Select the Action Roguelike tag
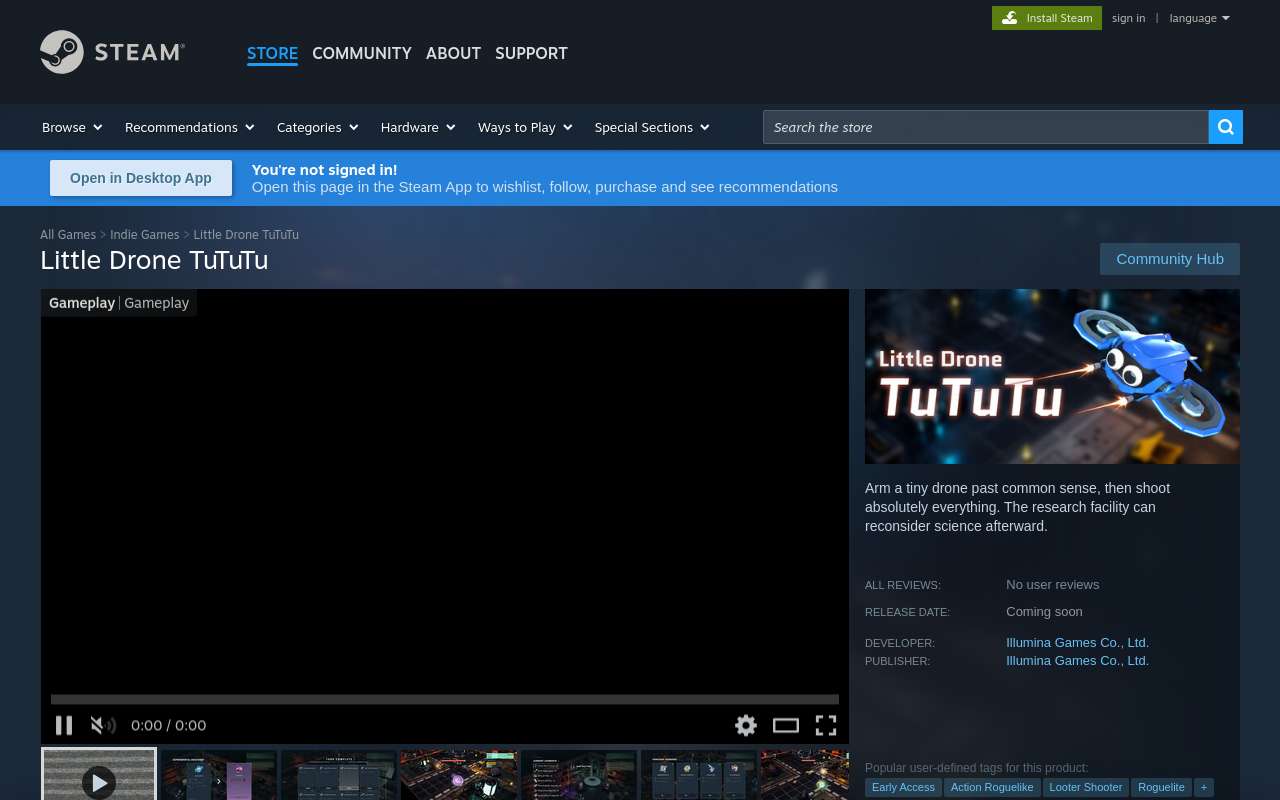Image resolution: width=1280 pixels, height=800 pixels. coord(992,787)
